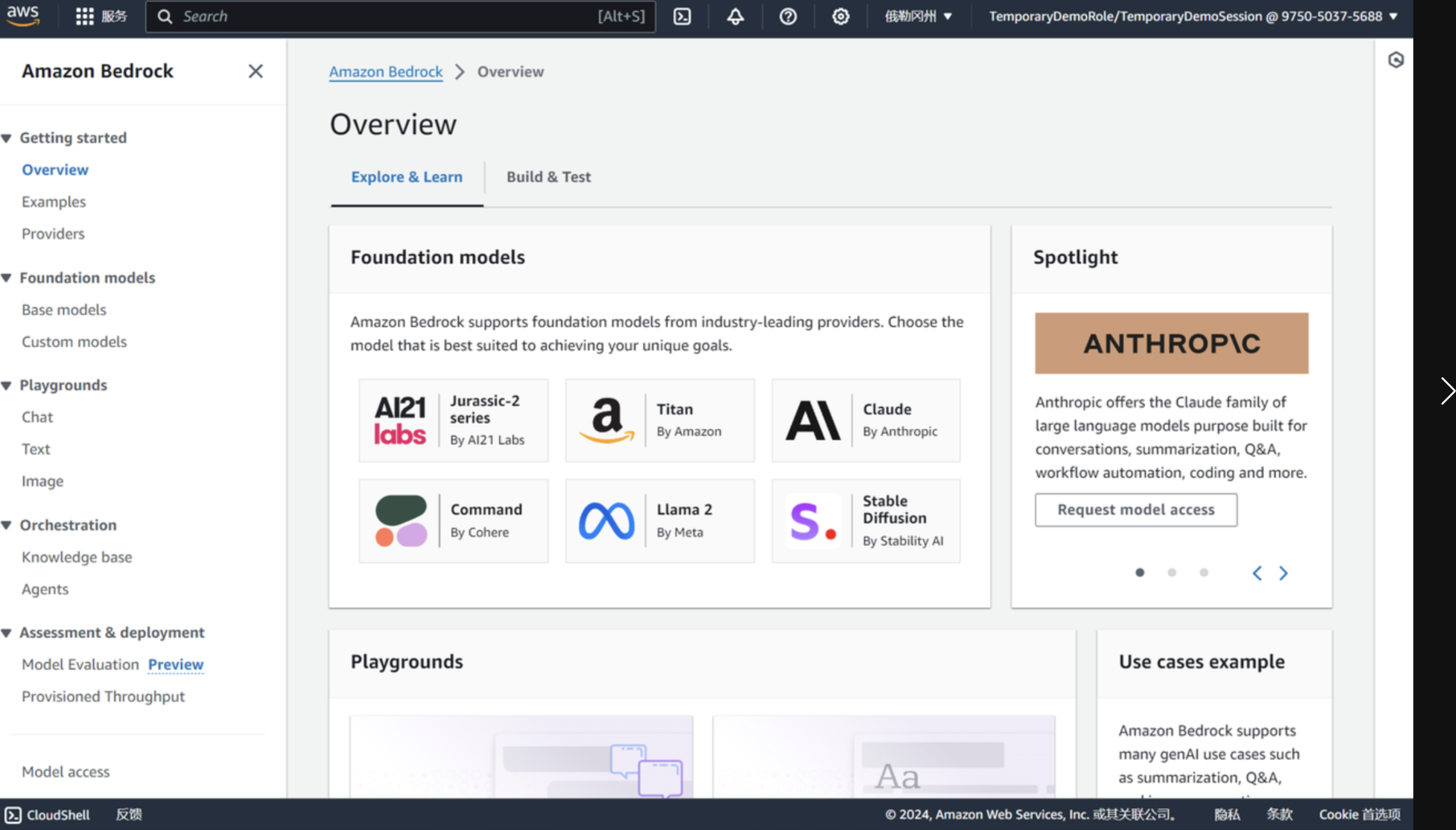Click the AWS logo home icon

pos(24,15)
